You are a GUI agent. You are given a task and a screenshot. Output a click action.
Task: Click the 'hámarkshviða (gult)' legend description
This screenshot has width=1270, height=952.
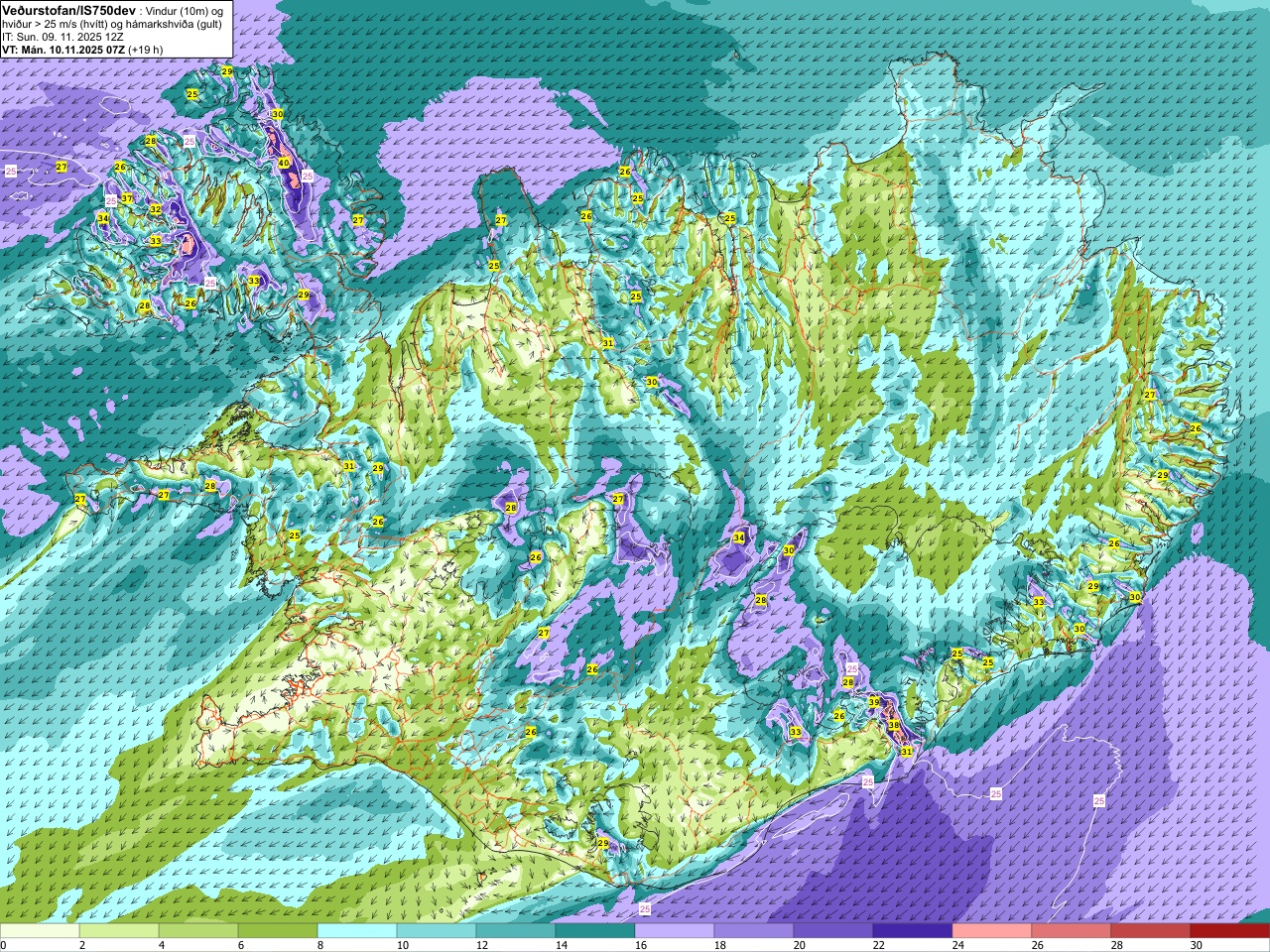click(x=173, y=23)
